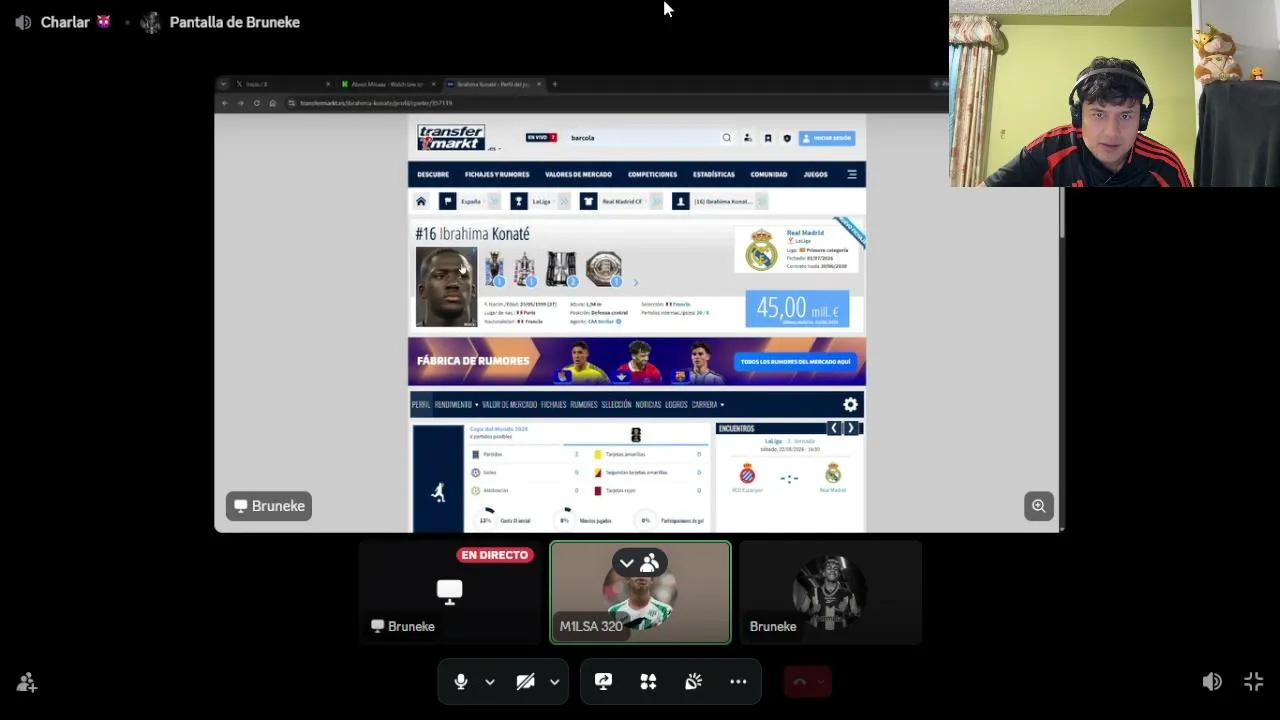This screenshot has height=720, width=1280.
Task: Open the soundboard icon
Action: (693, 682)
